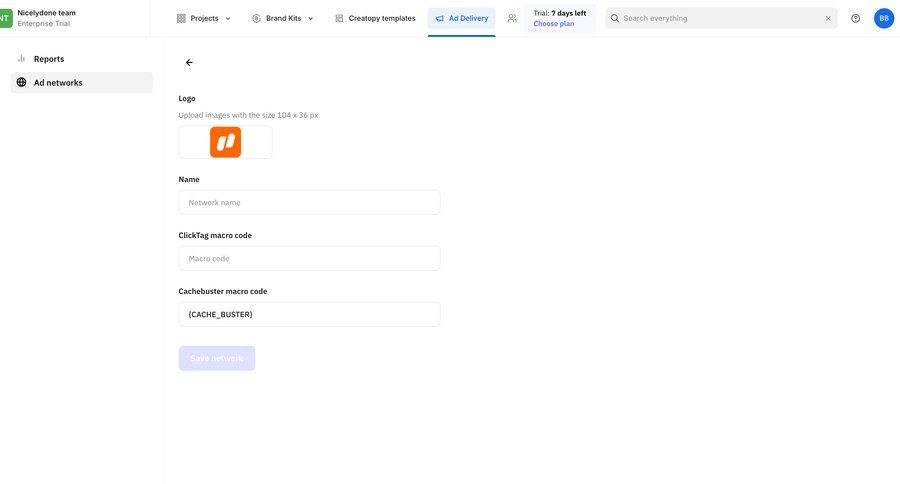The width and height of the screenshot is (900, 484).
Task: Click the Brand Kits icon
Action: click(x=256, y=18)
